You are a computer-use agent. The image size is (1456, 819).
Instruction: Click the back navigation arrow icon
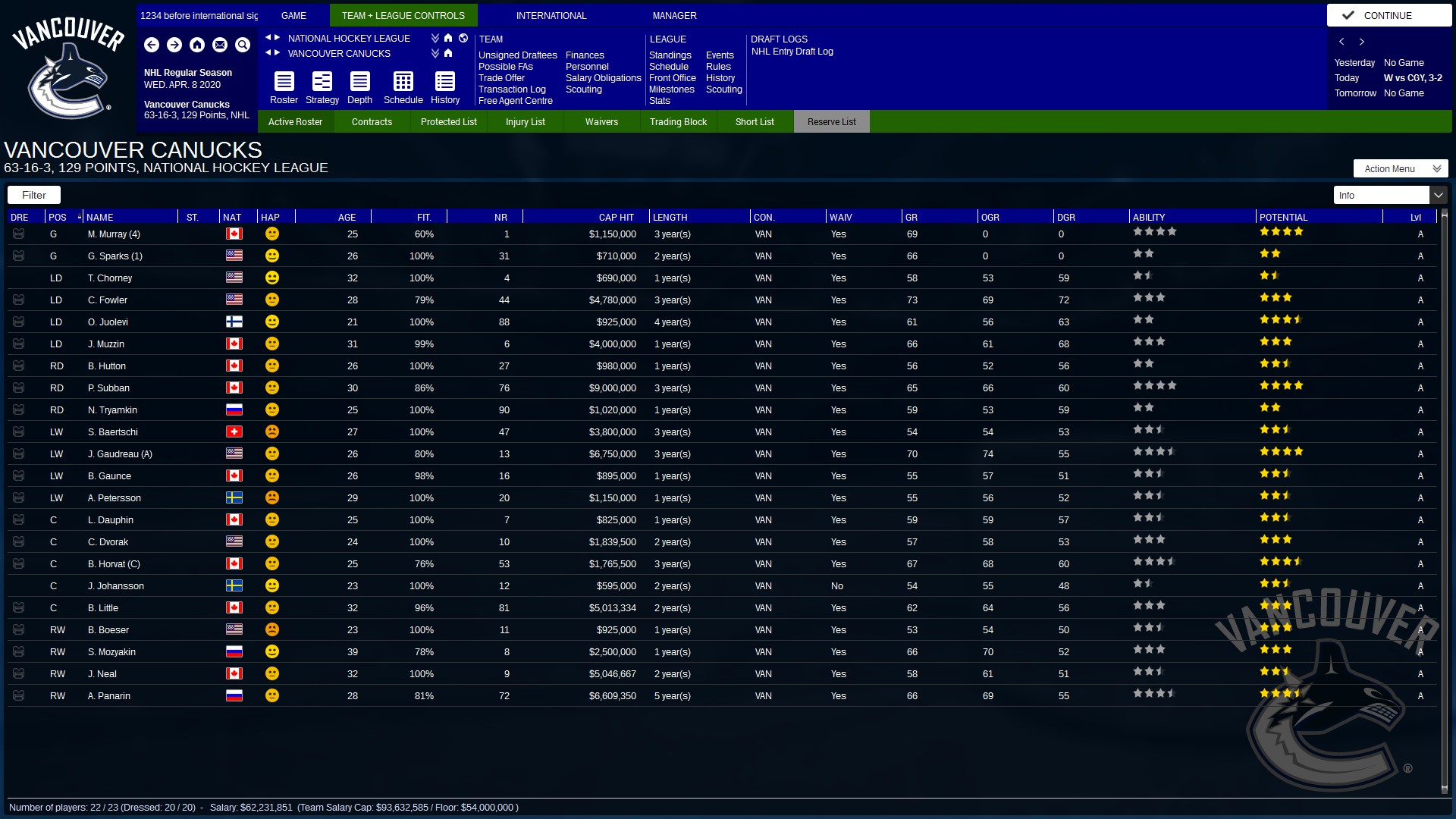pyautogui.click(x=152, y=45)
